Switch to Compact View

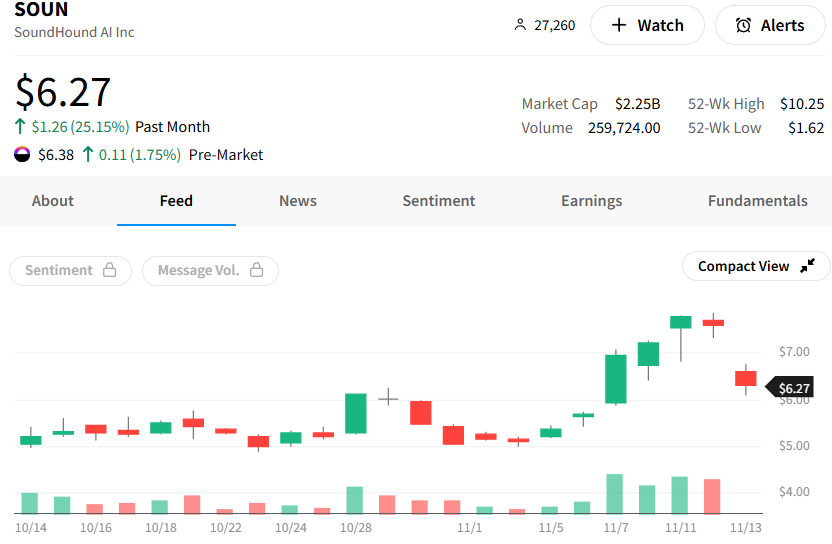click(x=756, y=266)
